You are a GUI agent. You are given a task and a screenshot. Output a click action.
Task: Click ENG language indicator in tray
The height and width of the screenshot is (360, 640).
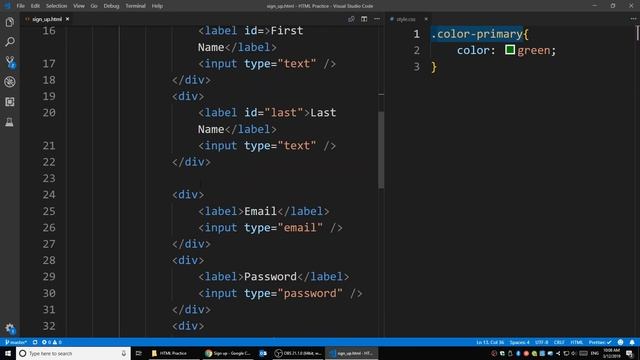(x=595, y=353)
